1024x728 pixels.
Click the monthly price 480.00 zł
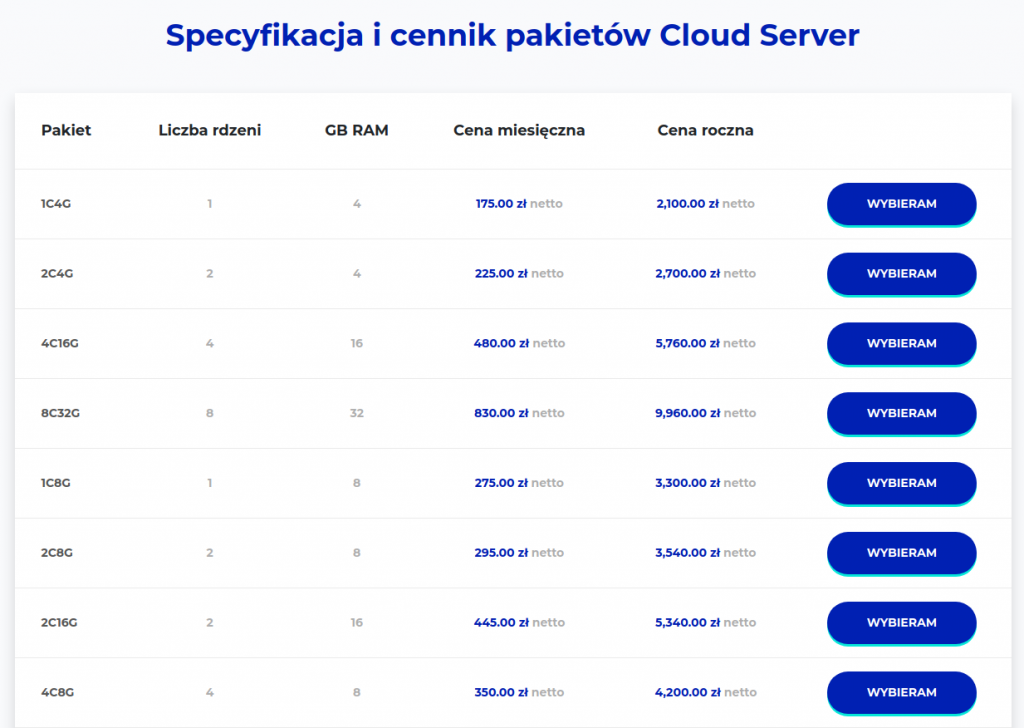tap(502, 343)
